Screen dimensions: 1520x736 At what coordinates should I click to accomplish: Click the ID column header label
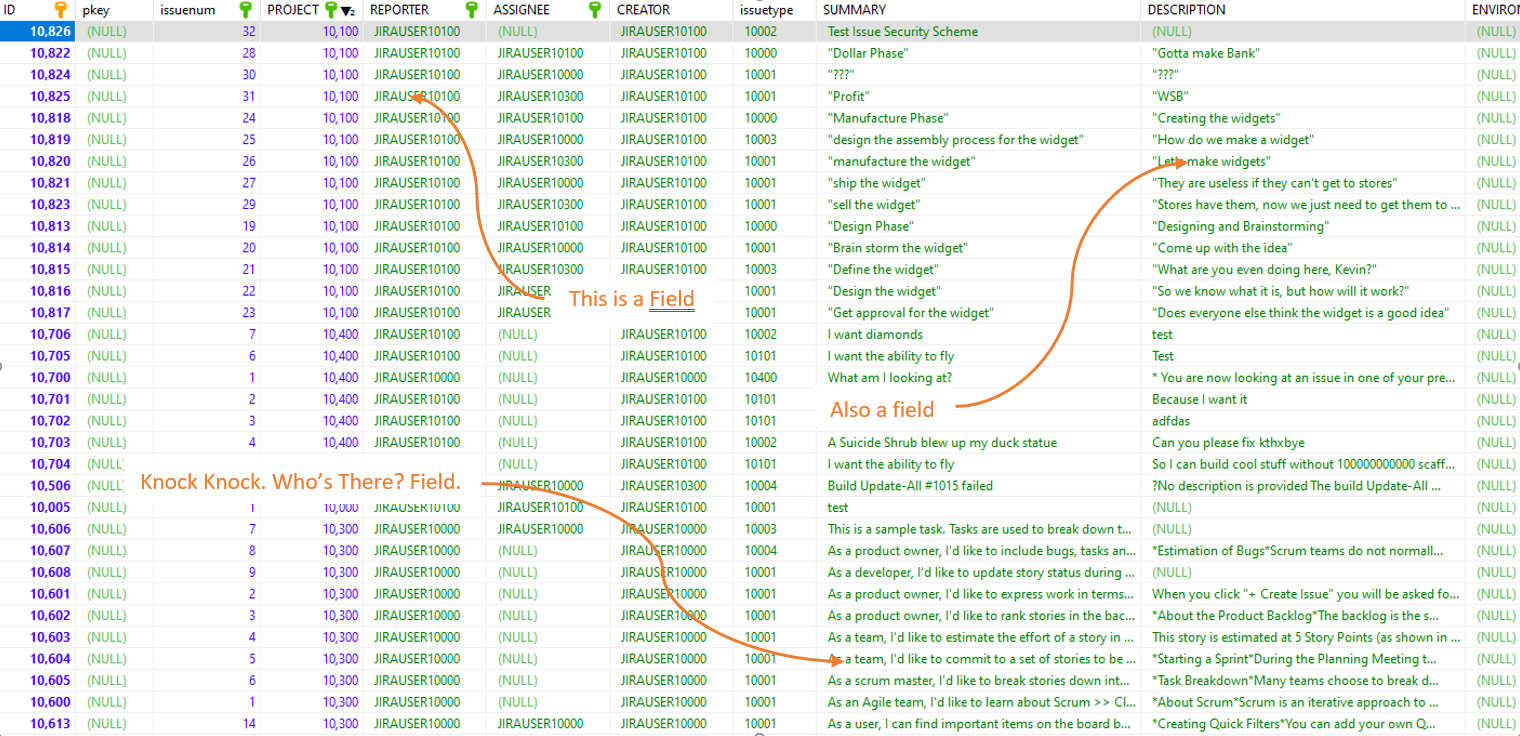[x=10, y=10]
